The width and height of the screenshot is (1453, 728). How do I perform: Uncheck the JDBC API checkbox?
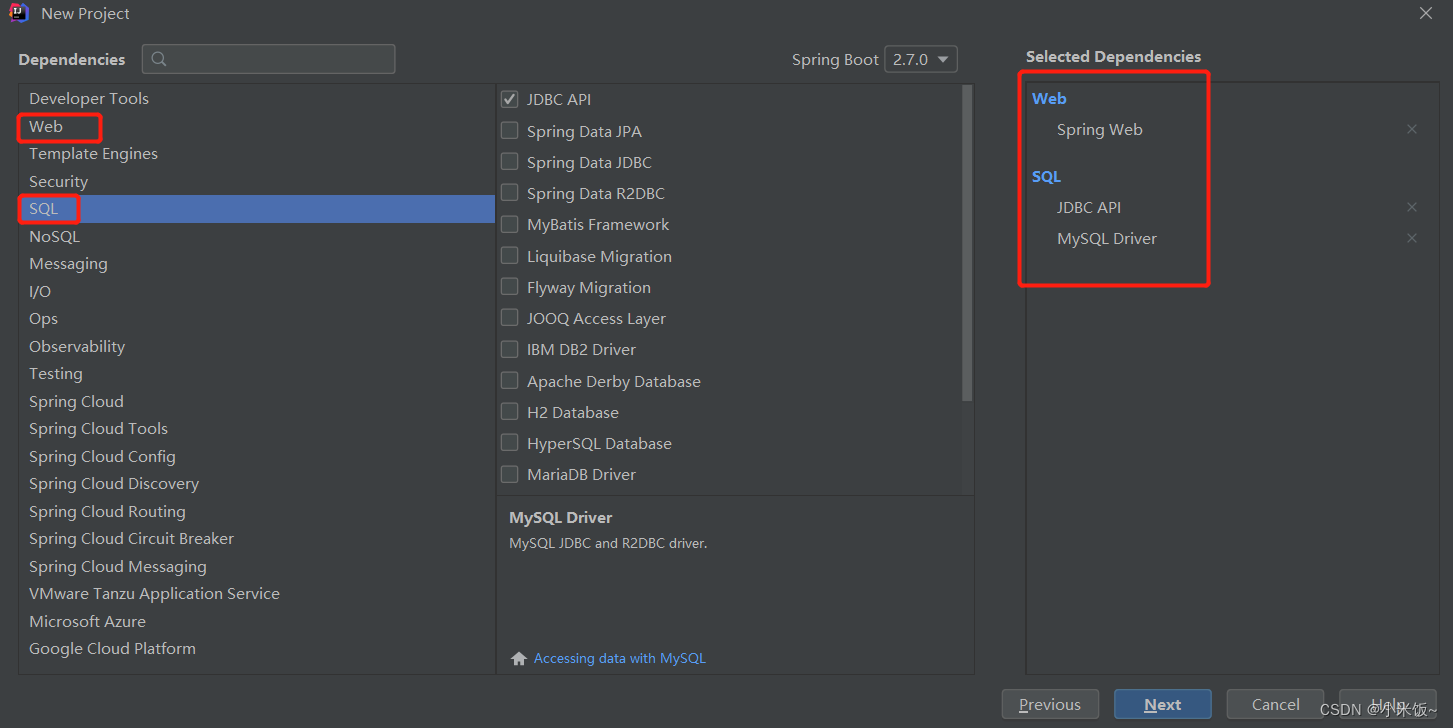pos(509,99)
